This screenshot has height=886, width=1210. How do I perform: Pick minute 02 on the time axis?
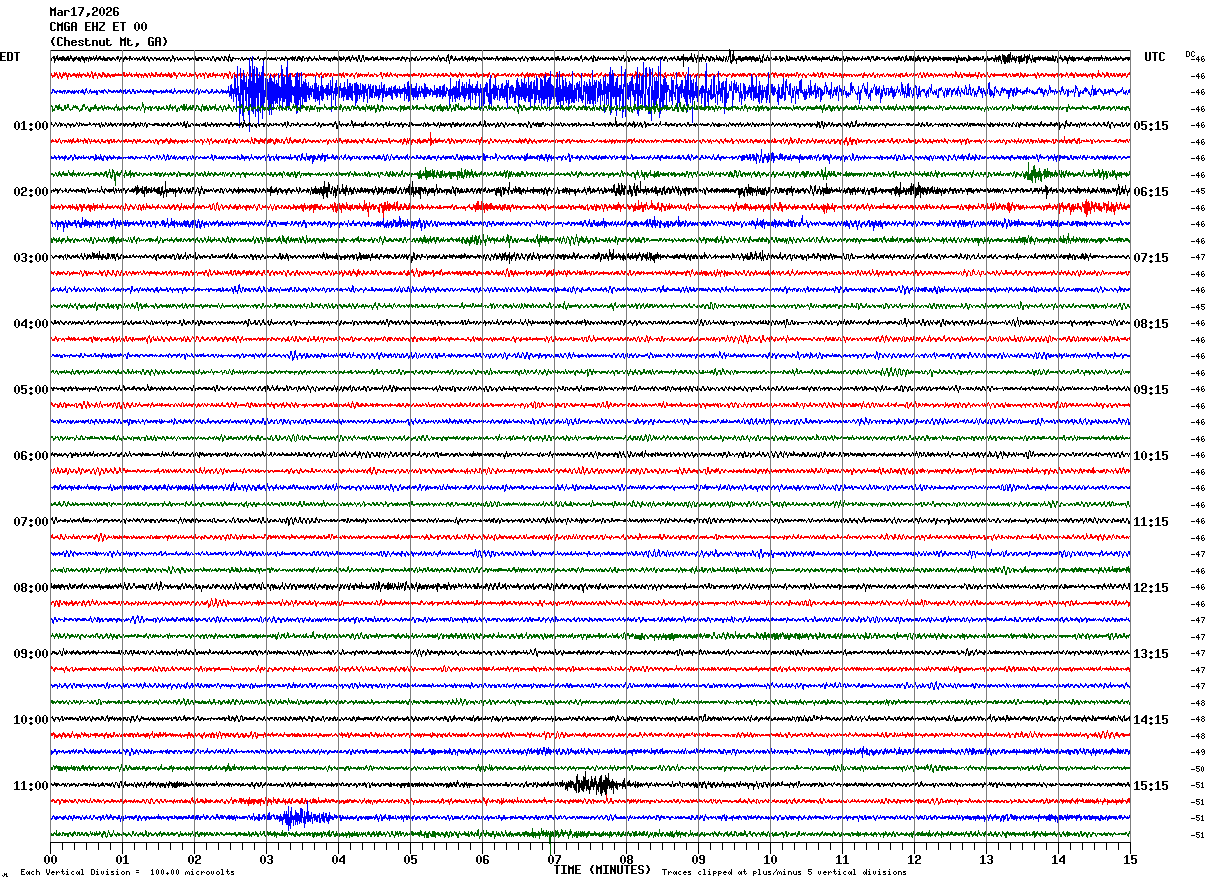tap(194, 859)
